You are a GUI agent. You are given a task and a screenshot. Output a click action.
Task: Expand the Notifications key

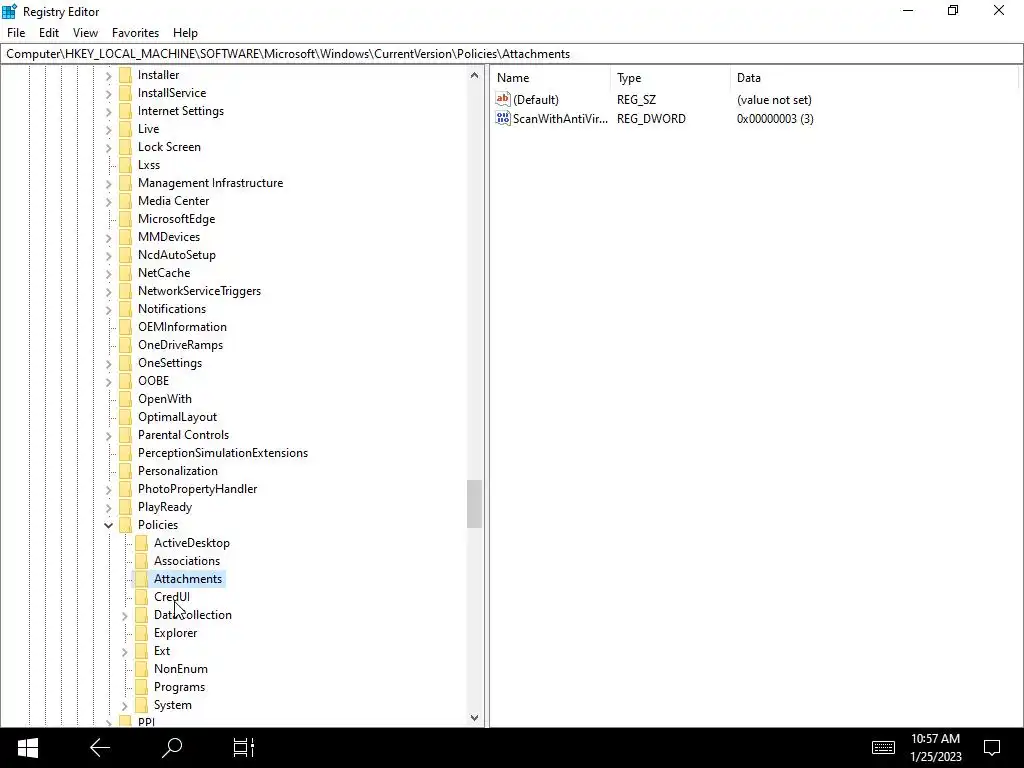point(108,309)
